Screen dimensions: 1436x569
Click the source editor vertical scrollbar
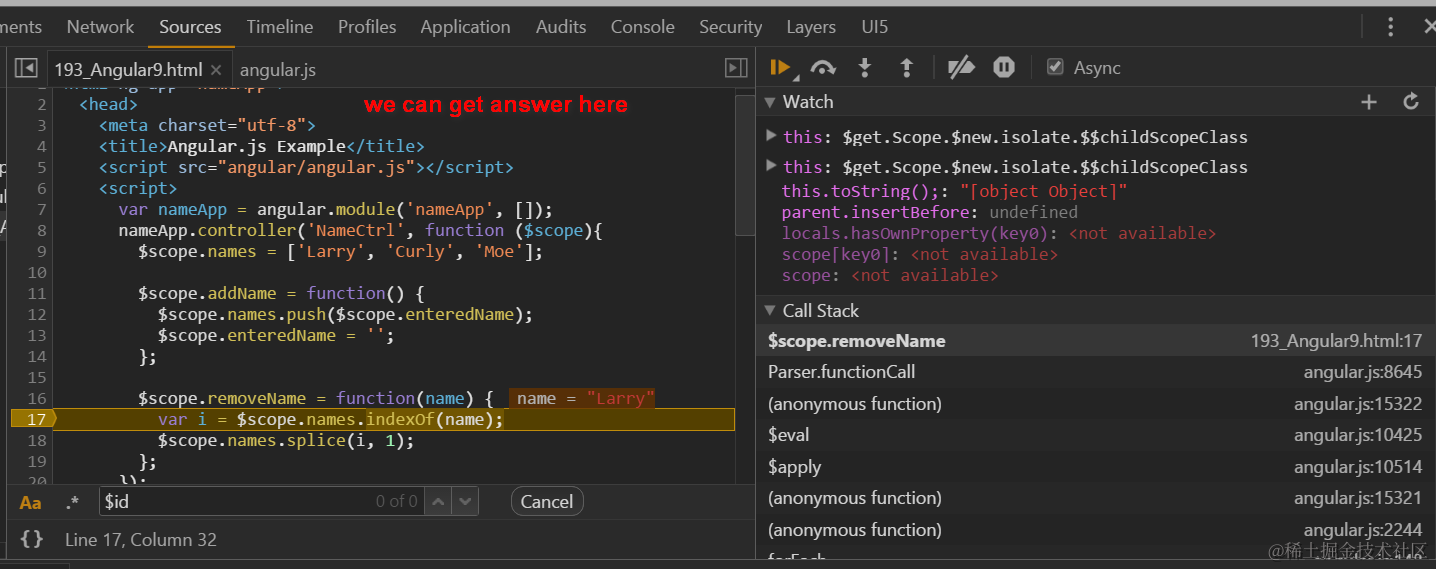[x=745, y=165]
